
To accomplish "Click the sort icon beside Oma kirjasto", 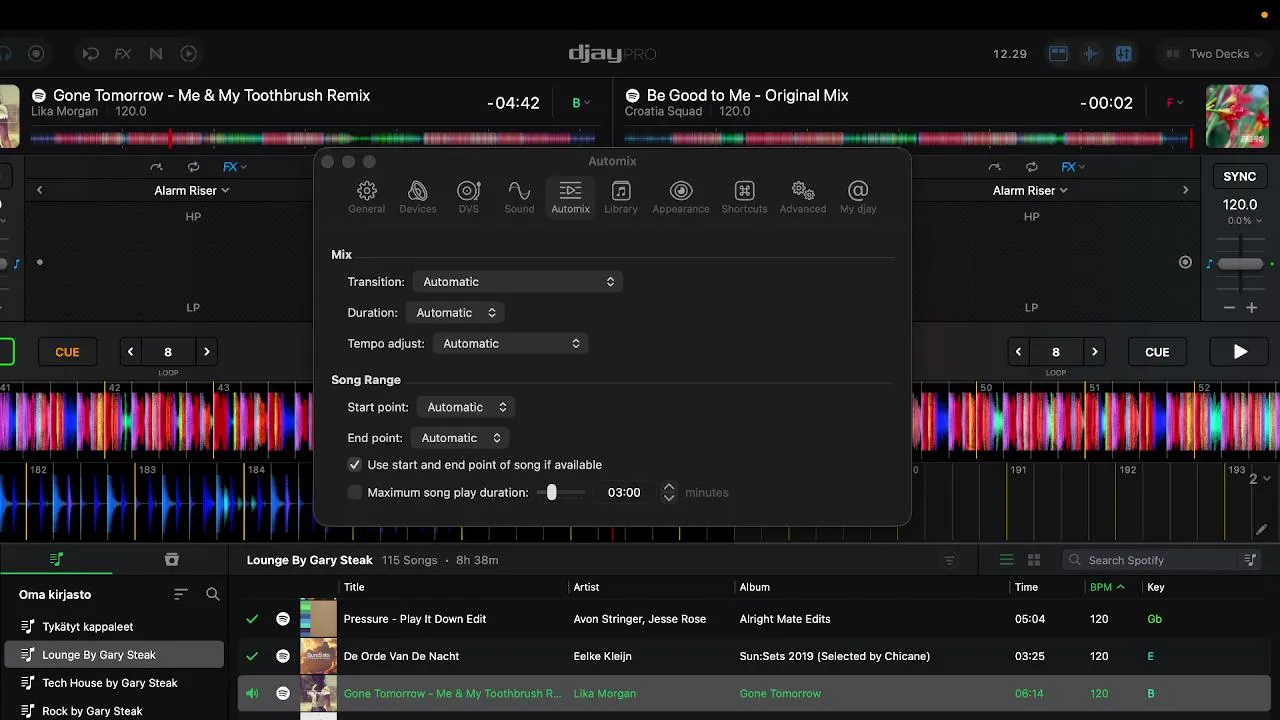I will [x=181, y=594].
